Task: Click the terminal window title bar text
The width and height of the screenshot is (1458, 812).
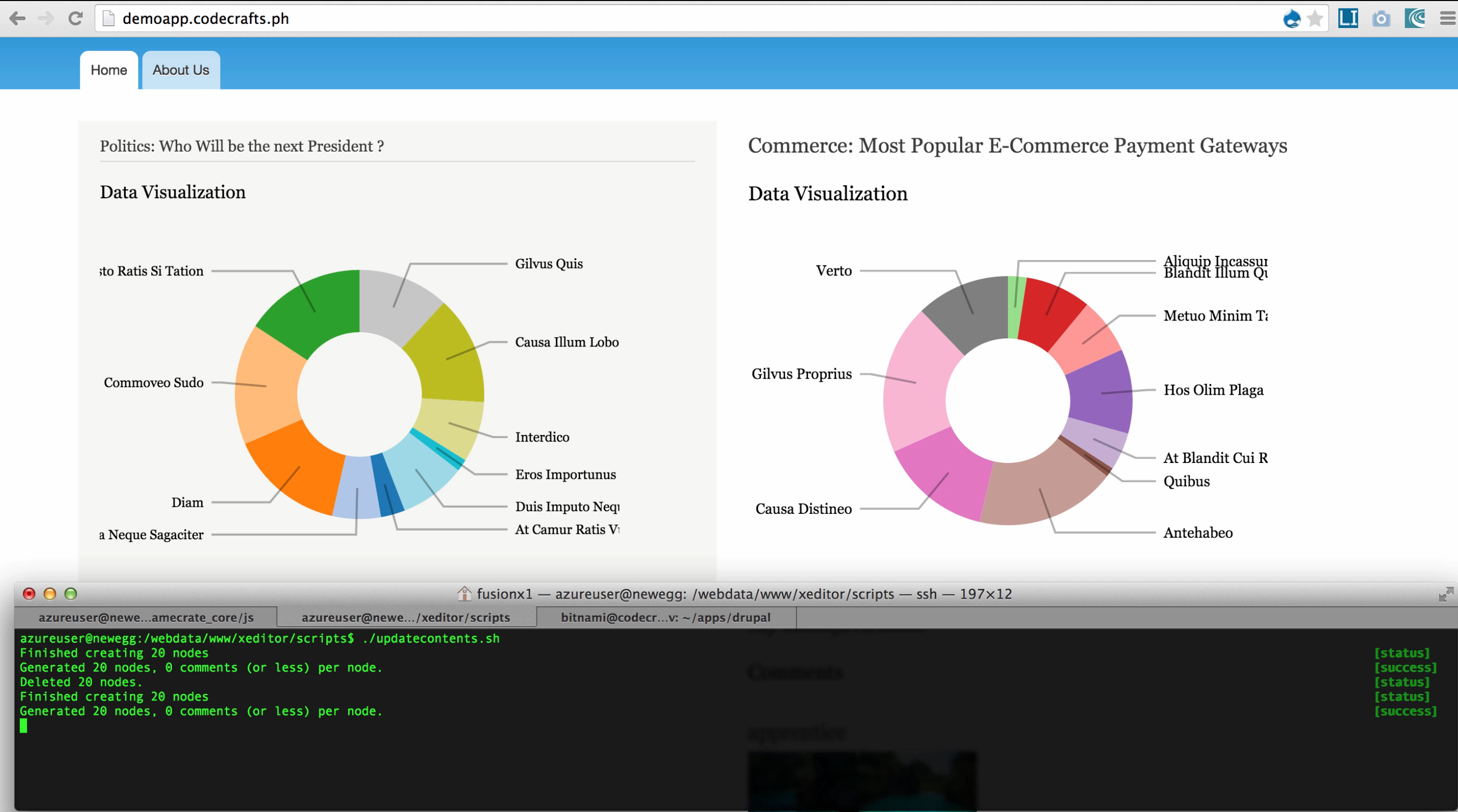Action: pyautogui.click(x=744, y=594)
